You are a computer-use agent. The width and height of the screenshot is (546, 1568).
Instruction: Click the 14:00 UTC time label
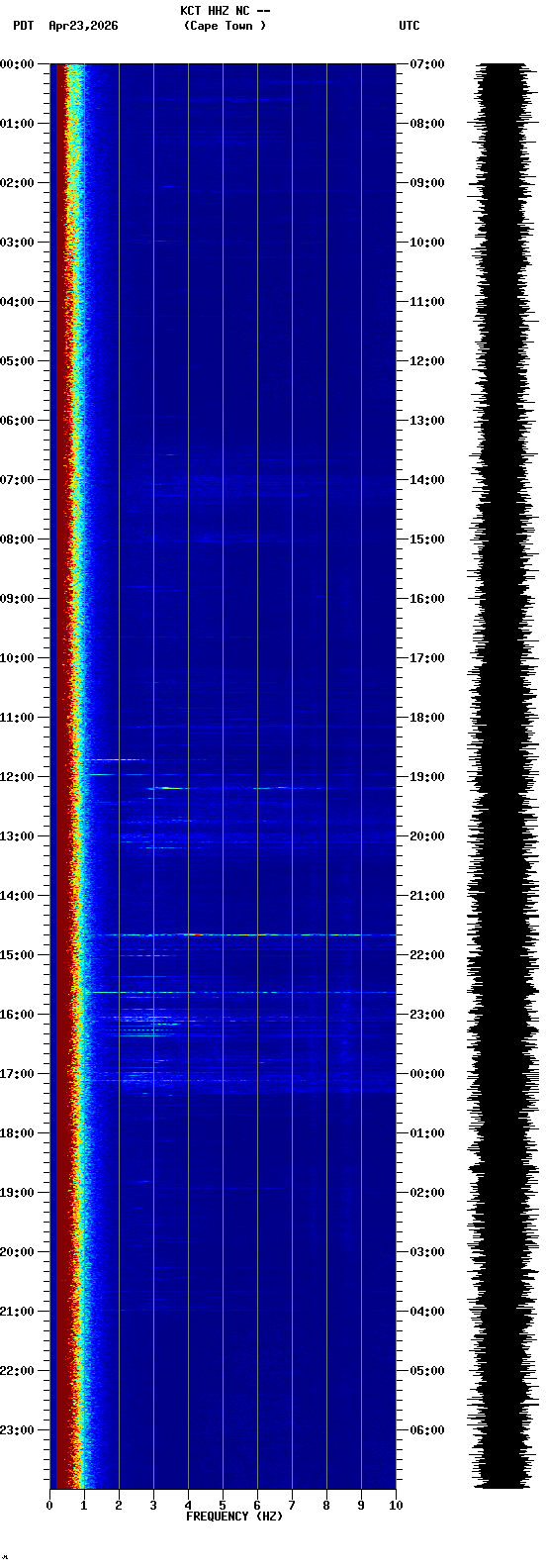tap(427, 480)
